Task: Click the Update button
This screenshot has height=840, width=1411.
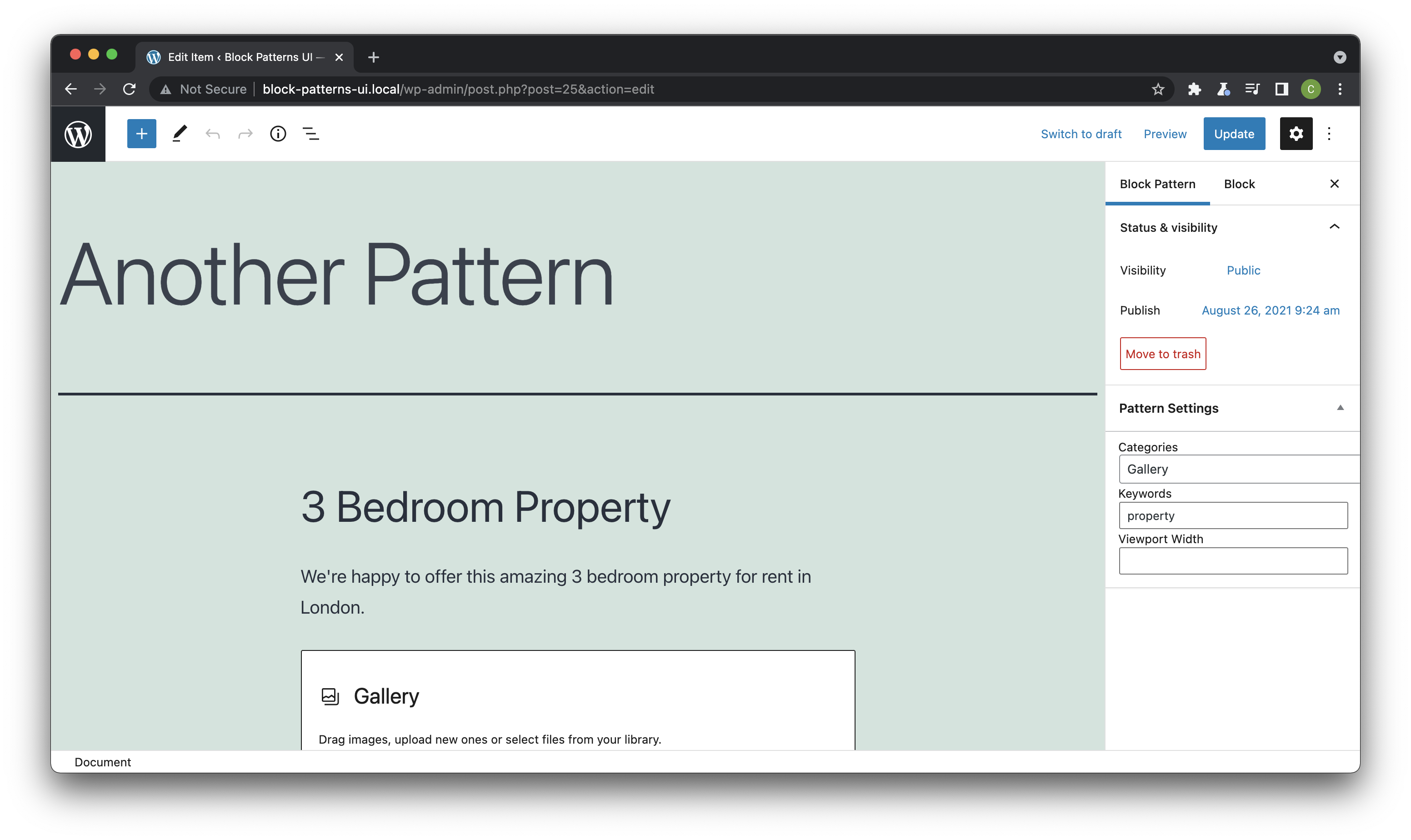Action: point(1234,134)
